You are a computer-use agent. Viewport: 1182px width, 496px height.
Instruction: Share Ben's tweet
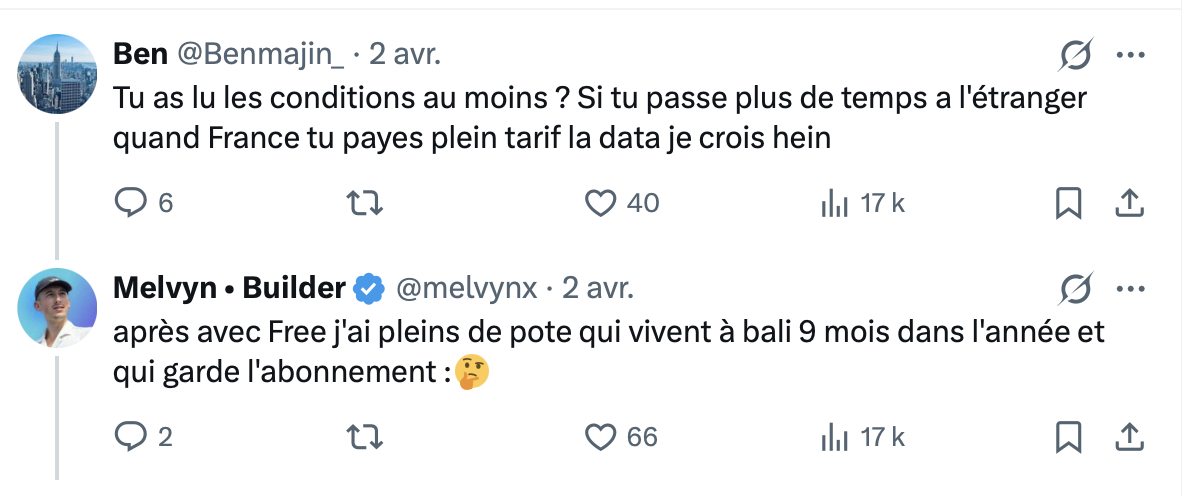tap(1129, 203)
